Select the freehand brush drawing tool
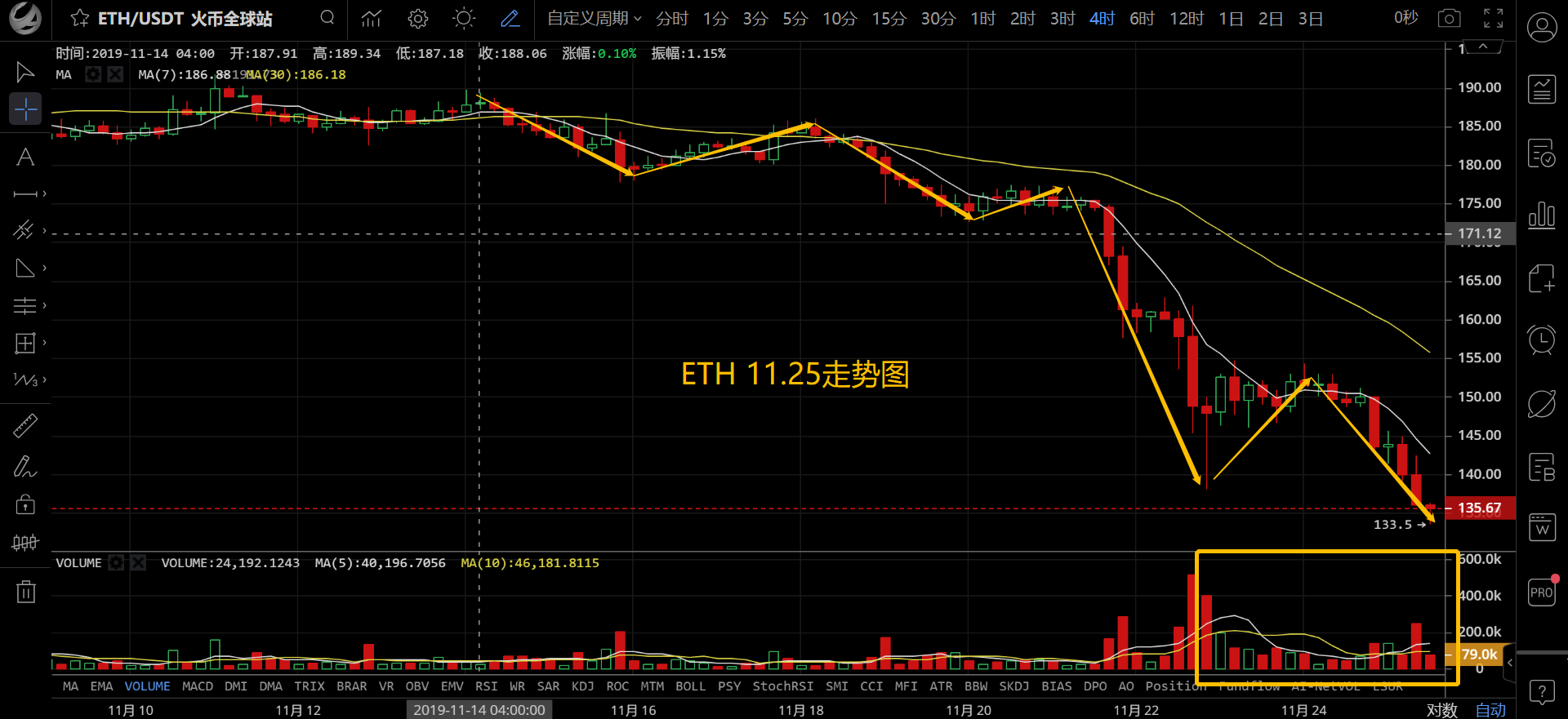The width and height of the screenshot is (1568, 719). 25,466
